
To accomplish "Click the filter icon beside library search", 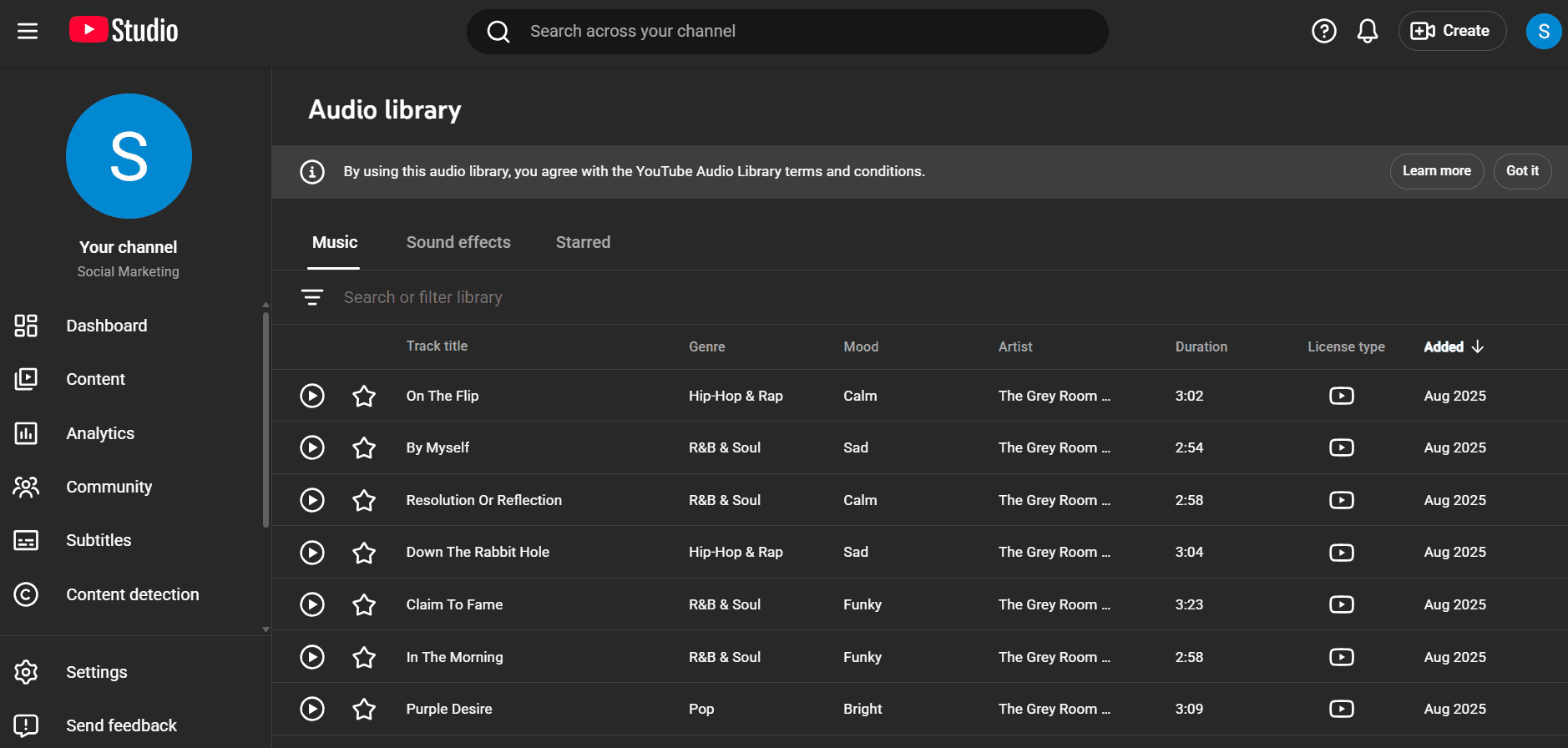I will pyautogui.click(x=312, y=297).
